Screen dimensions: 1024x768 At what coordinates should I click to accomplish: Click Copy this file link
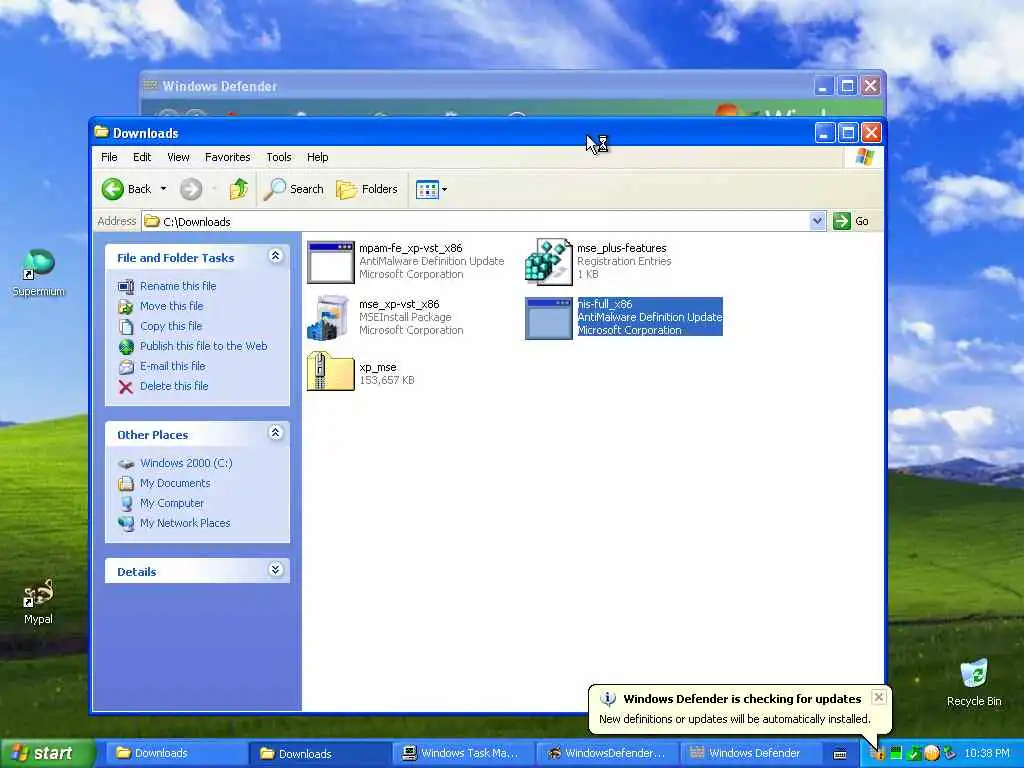click(x=170, y=326)
